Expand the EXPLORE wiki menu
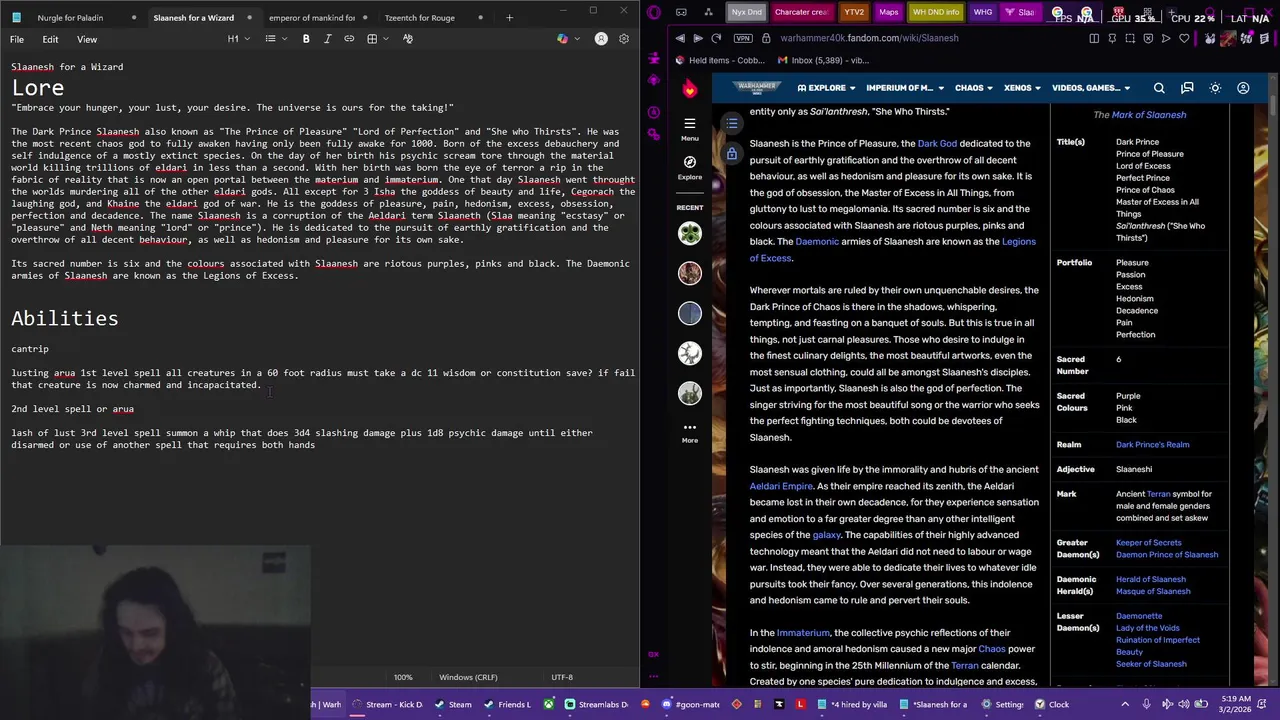This screenshot has height=720, width=1280. click(825, 88)
